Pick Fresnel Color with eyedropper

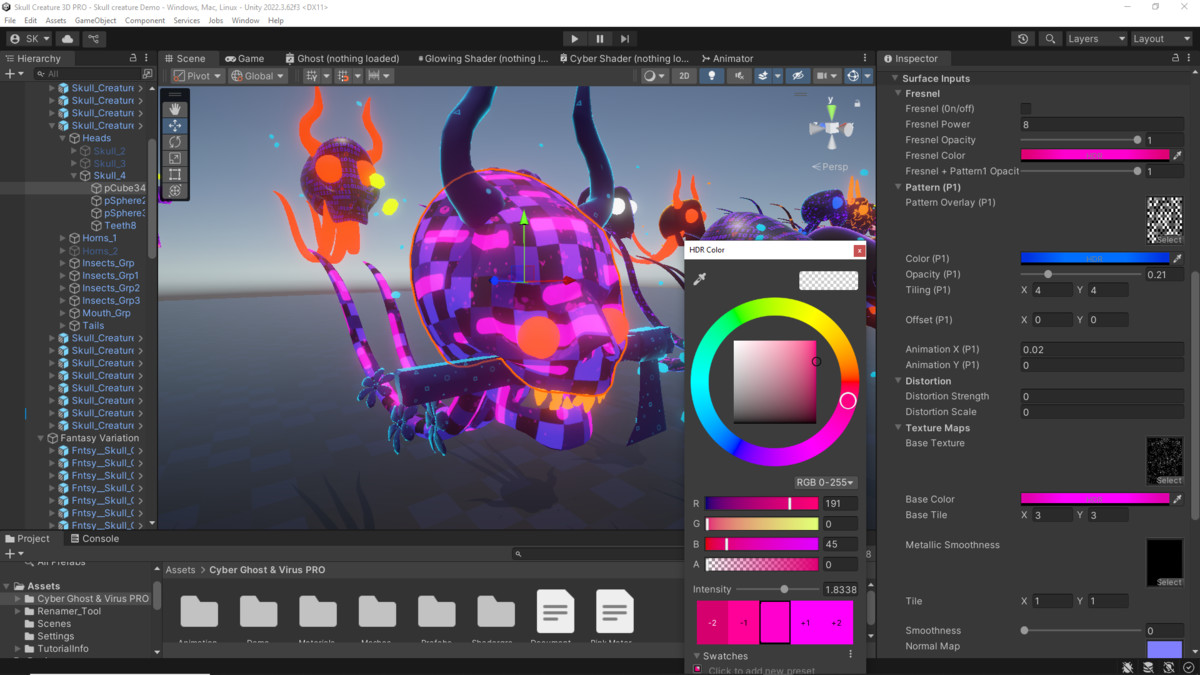tap(1177, 156)
